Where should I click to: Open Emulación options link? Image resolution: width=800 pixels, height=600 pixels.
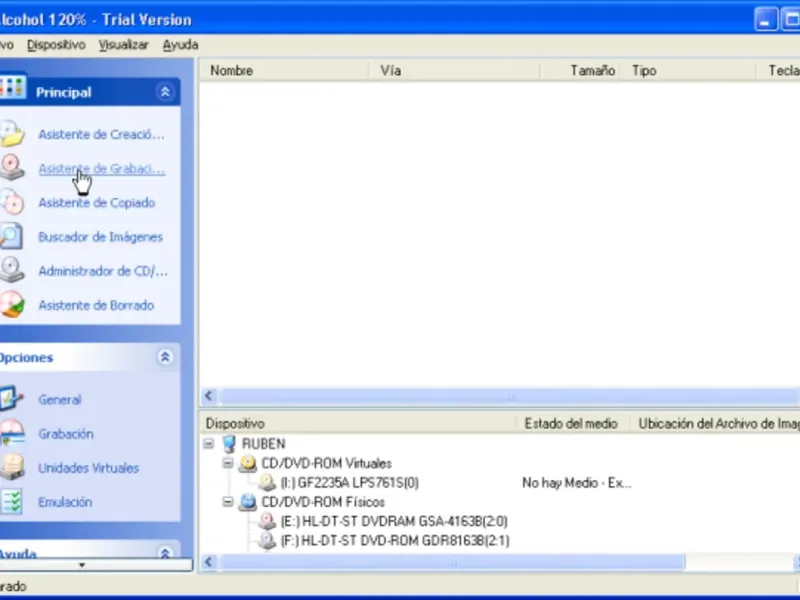coord(65,502)
